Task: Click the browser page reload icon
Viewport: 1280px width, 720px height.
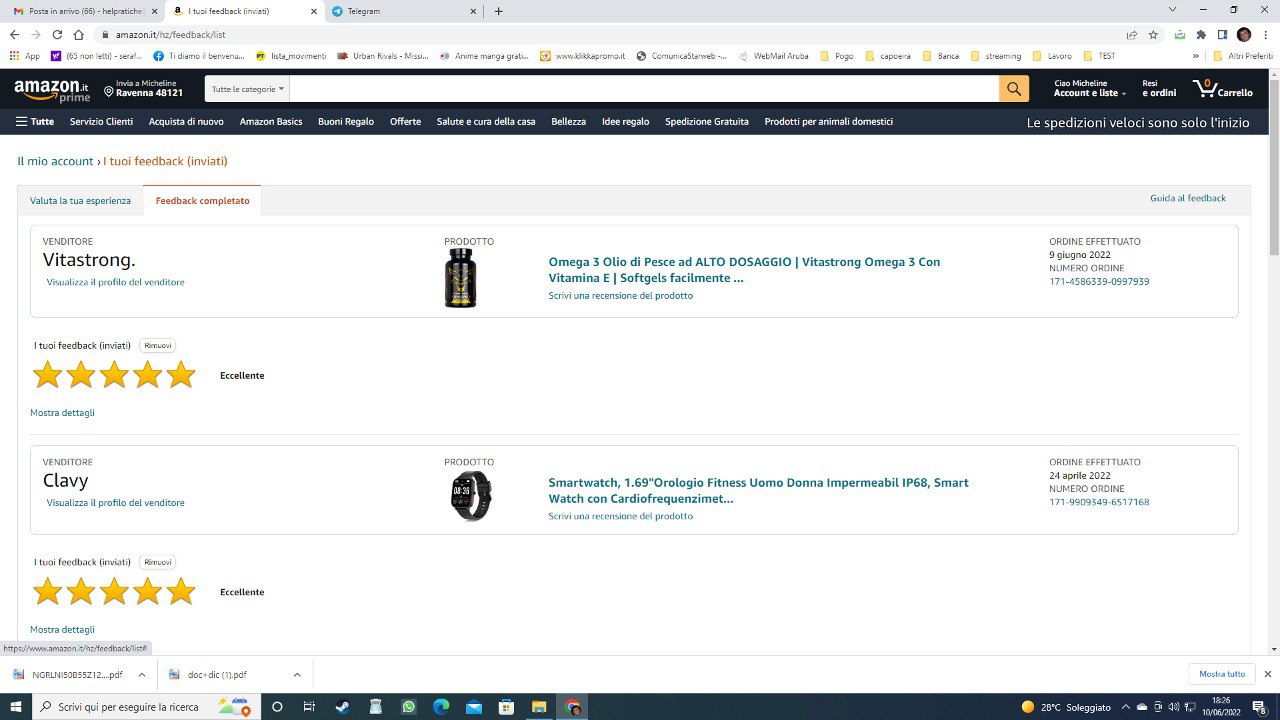Action: point(57,34)
